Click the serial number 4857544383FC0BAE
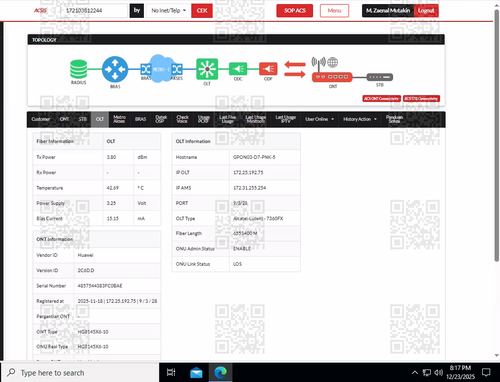500x382 pixels. pos(100,286)
